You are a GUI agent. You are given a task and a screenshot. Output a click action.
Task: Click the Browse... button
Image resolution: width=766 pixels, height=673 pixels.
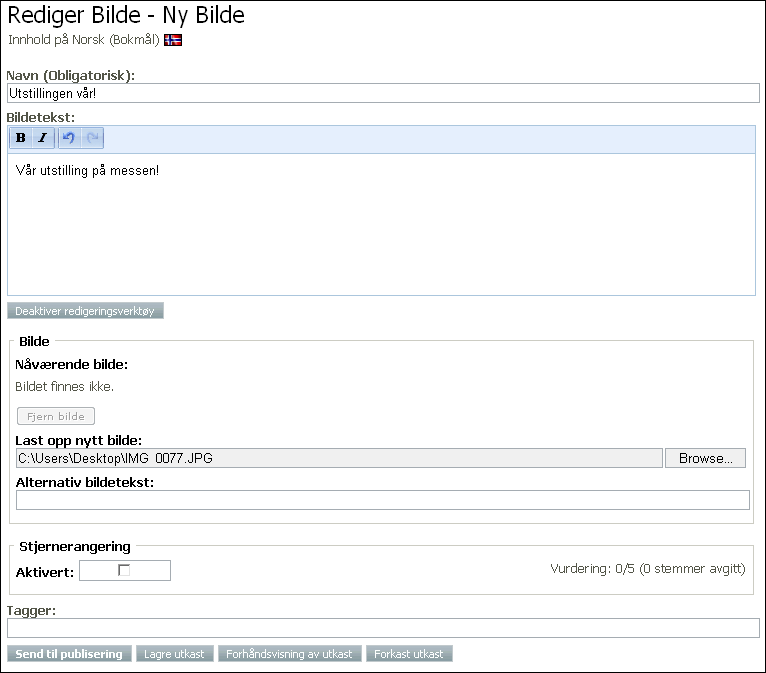(x=705, y=458)
